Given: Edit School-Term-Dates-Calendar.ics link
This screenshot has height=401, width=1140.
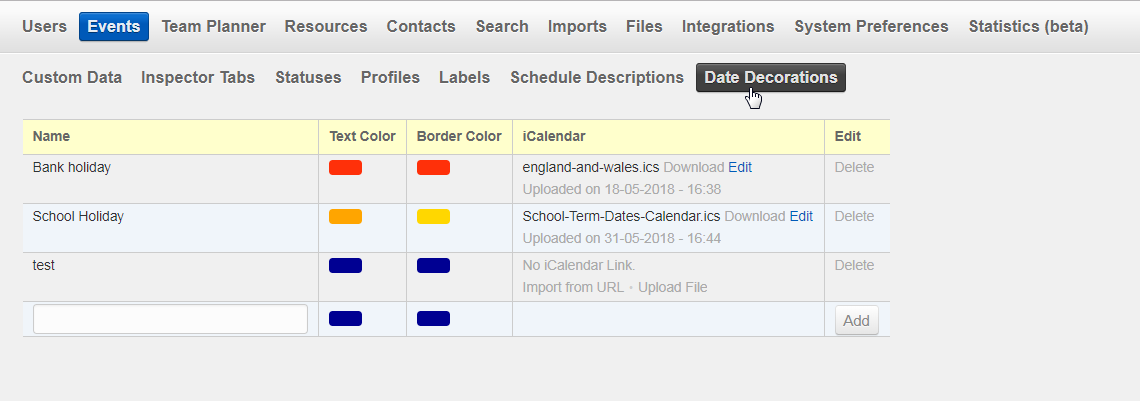Looking at the screenshot, I should coord(801,216).
